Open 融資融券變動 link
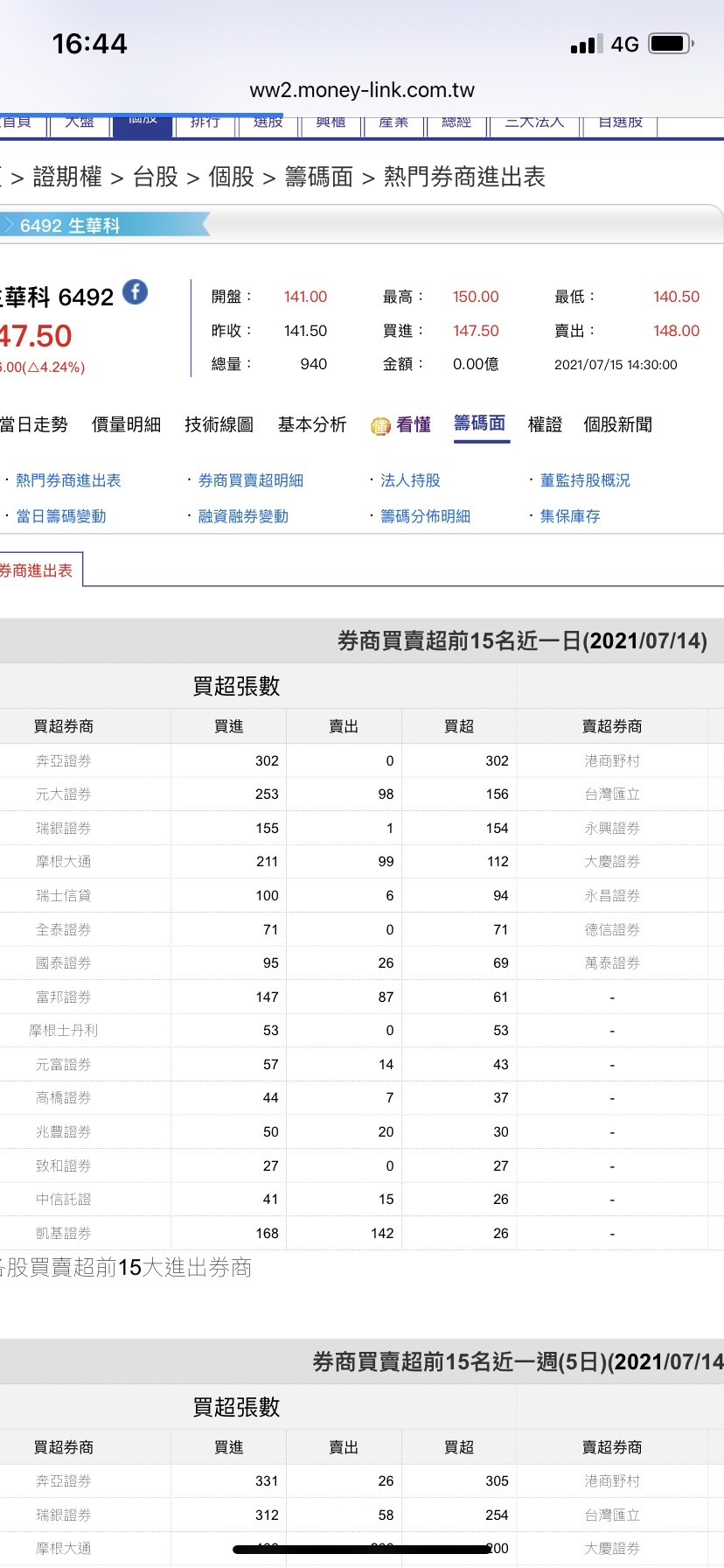The height and width of the screenshot is (1568, 724). [x=243, y=516]
